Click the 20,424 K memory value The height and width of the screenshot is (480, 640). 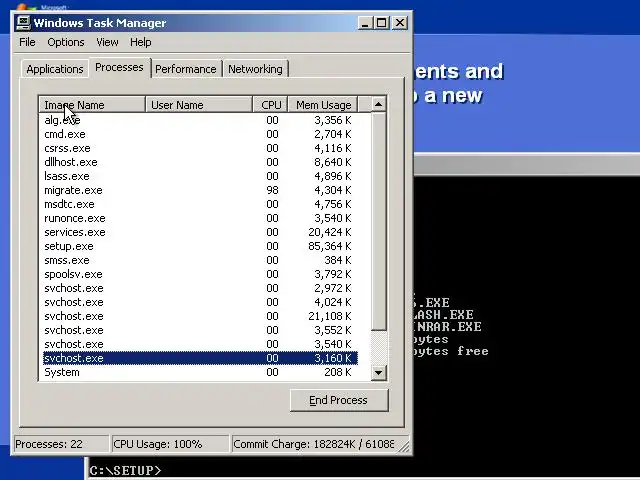329,232
